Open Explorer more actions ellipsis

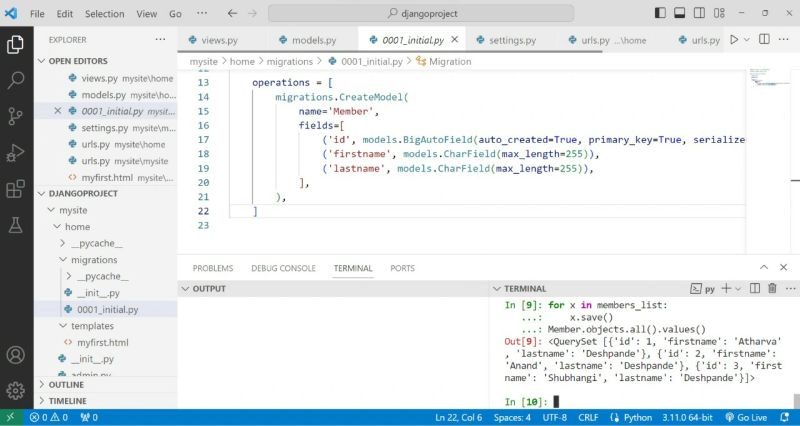(x=160, y=39)
